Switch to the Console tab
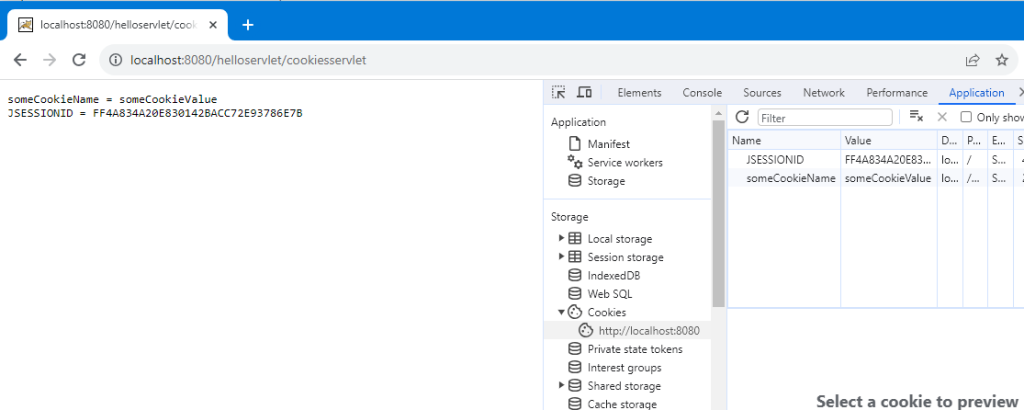This screenshot has height=410, width=1024. coord(702,93)
